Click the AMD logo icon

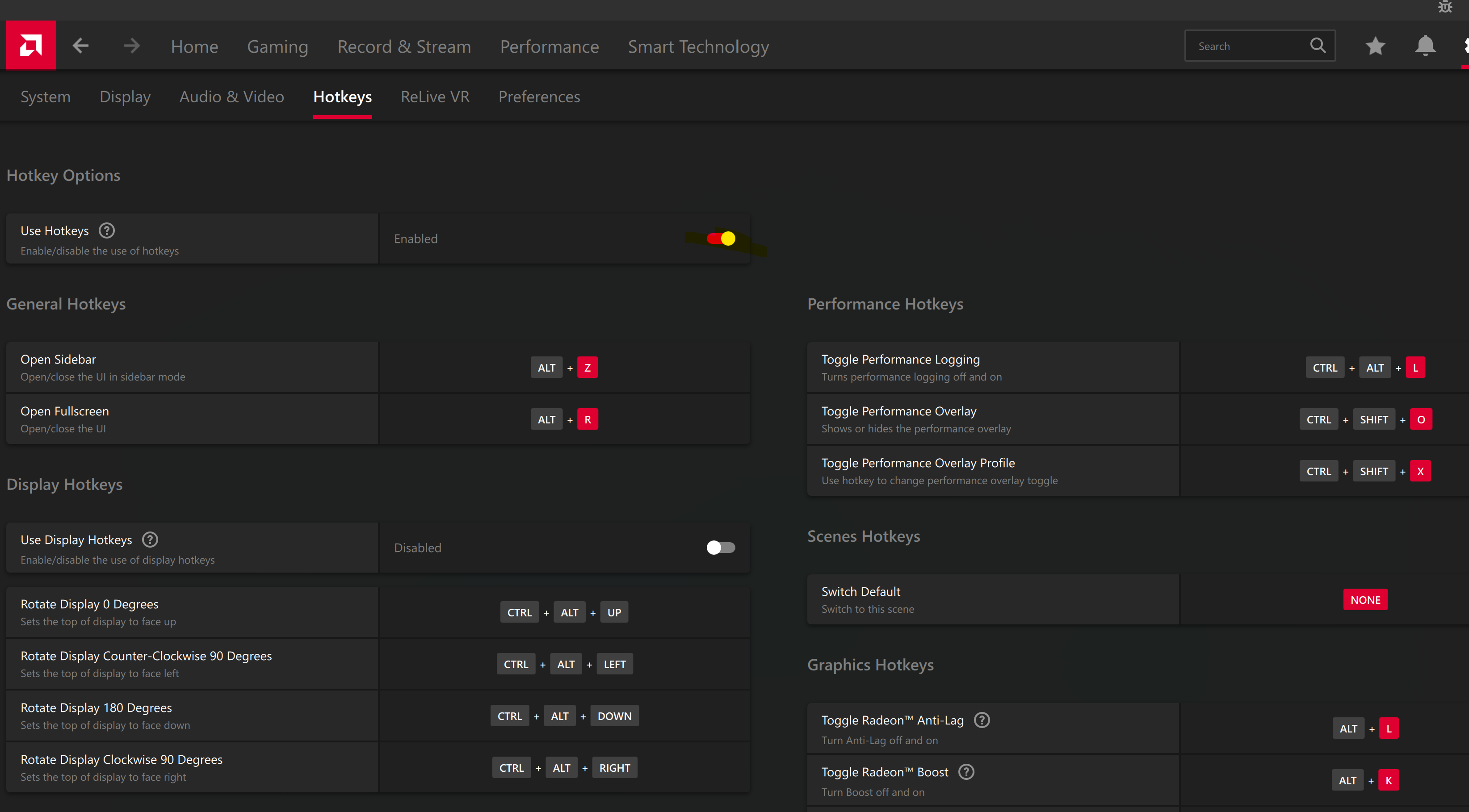tap(31, 46)
